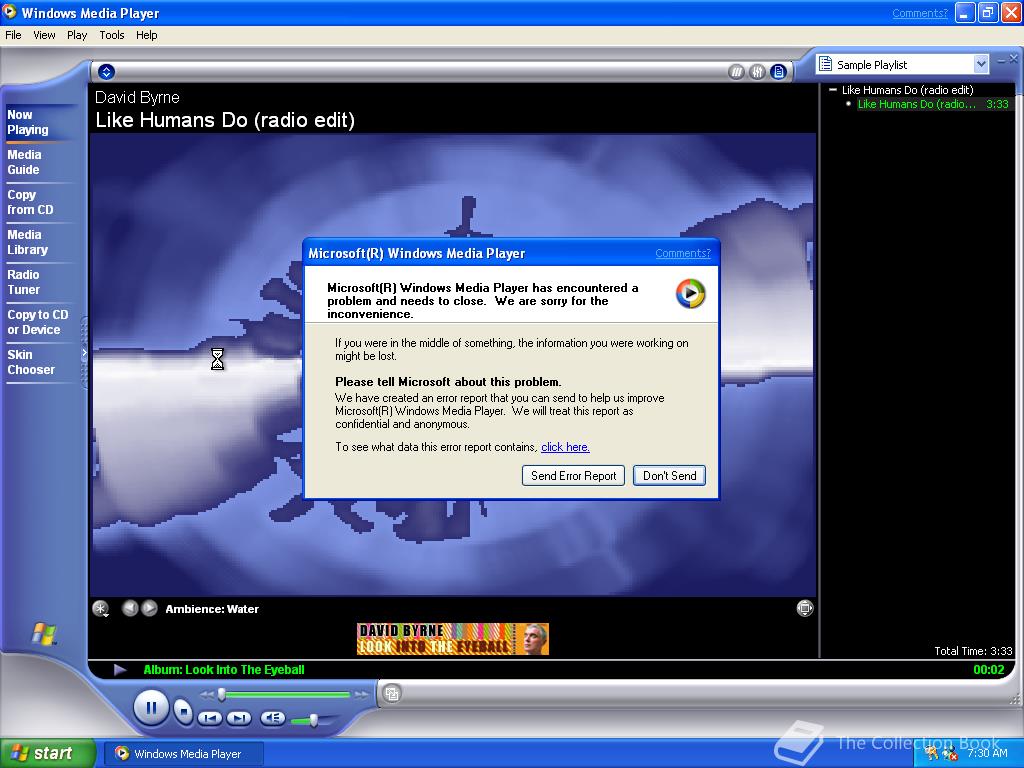
Task: Click the Media Player title bar icon
Action: (10, 12)
